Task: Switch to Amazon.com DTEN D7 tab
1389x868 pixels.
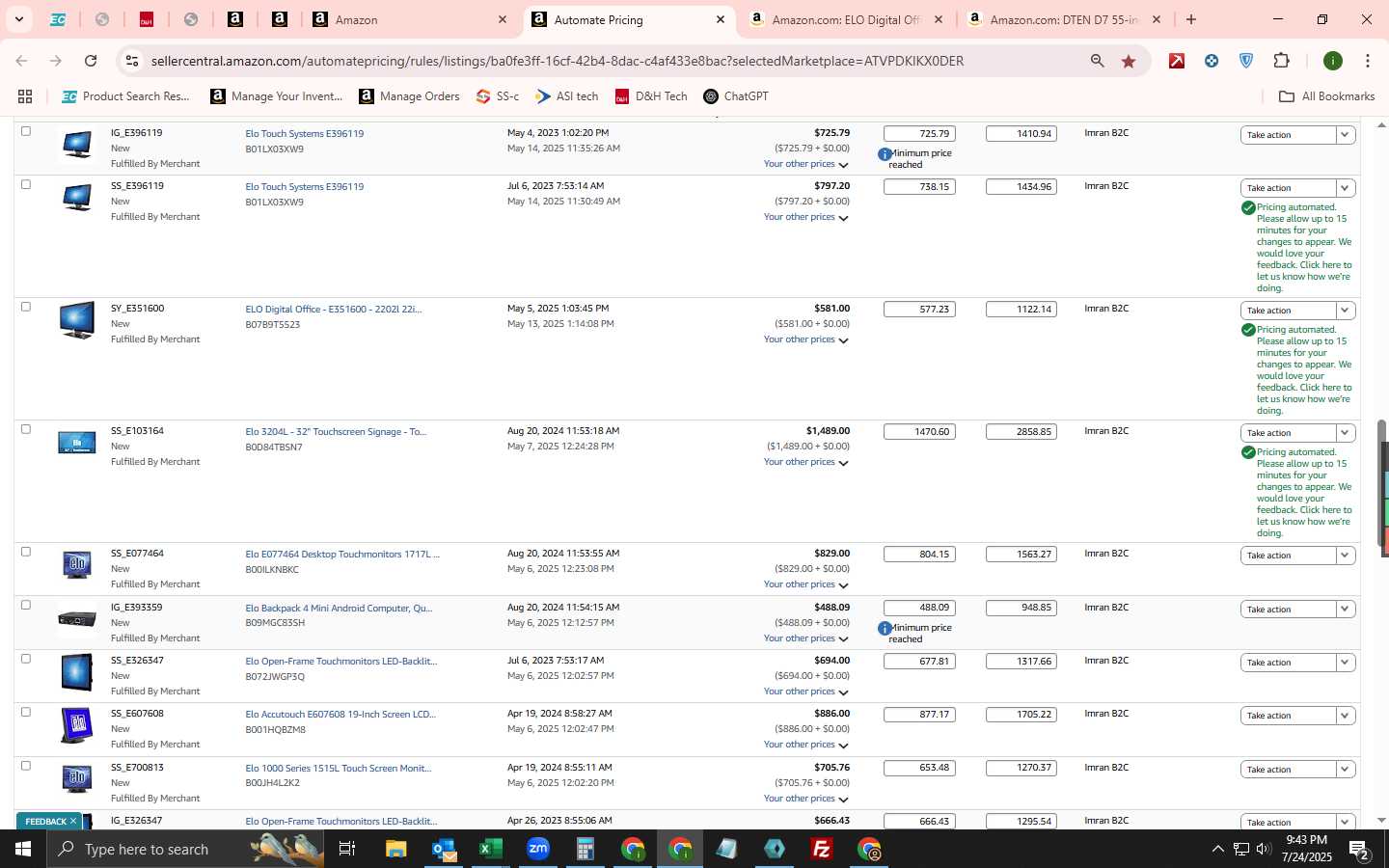Action: (1066, 19)
